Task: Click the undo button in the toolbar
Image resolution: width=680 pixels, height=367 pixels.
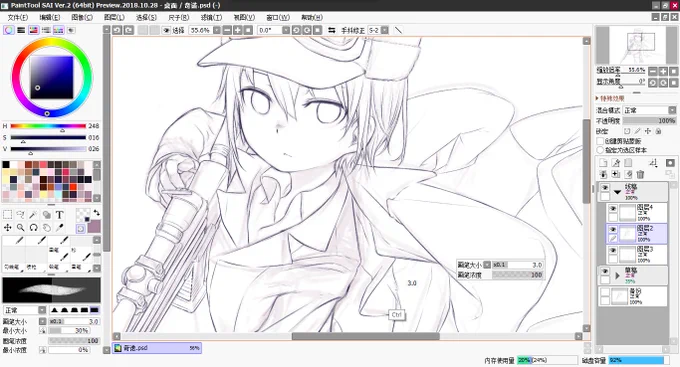Action: (117, 30)
